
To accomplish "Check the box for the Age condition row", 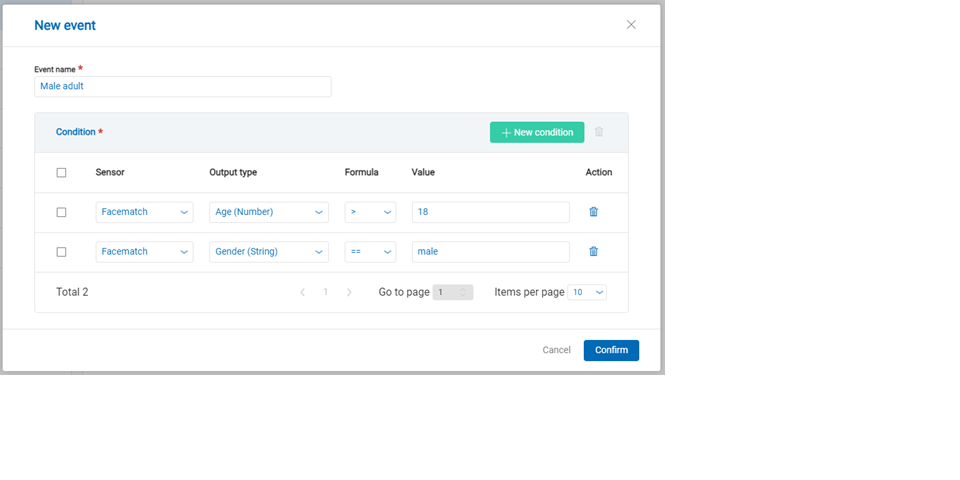I will point(61,212).
